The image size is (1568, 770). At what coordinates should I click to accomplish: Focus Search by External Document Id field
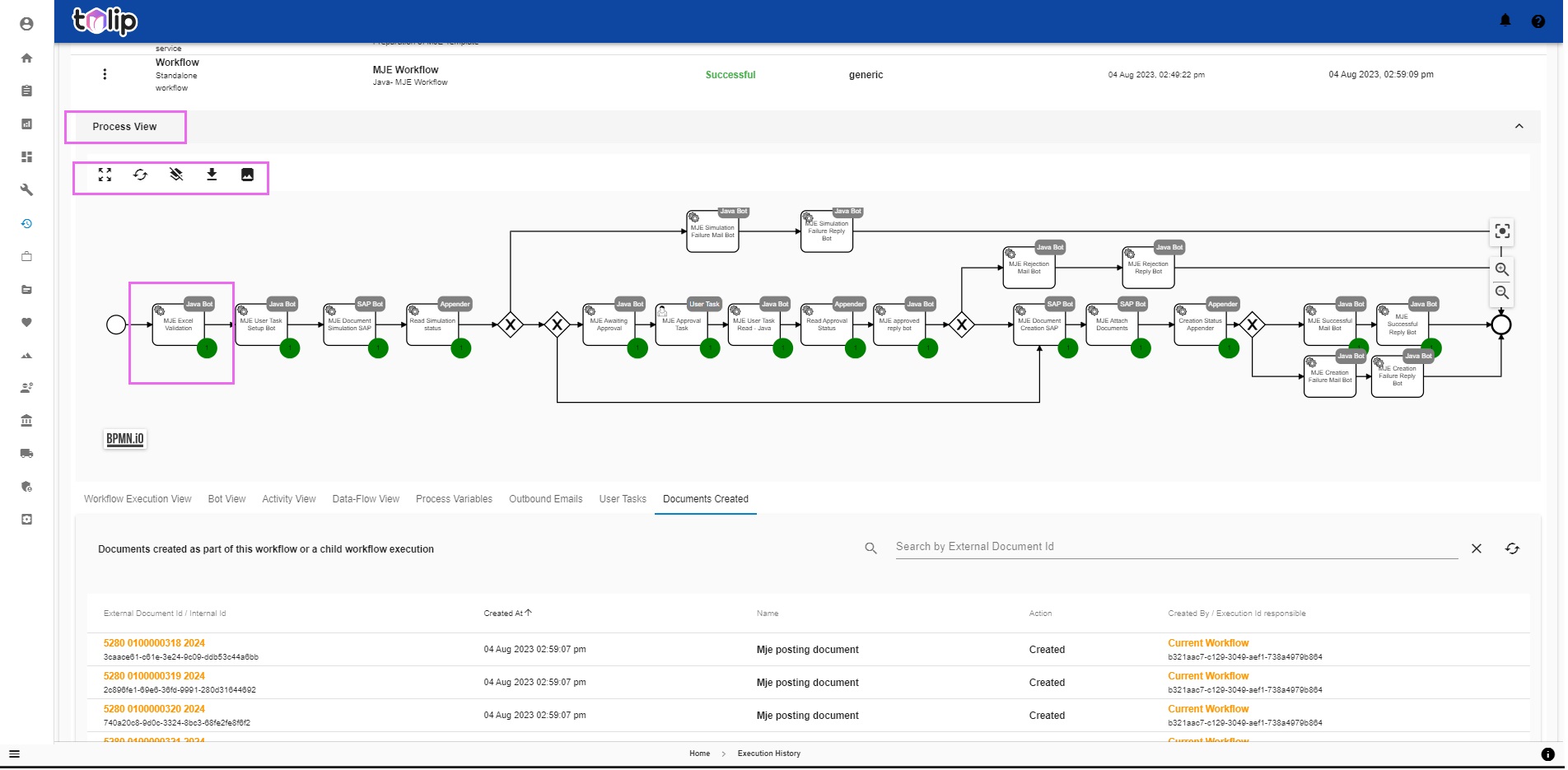(1177, 547)
